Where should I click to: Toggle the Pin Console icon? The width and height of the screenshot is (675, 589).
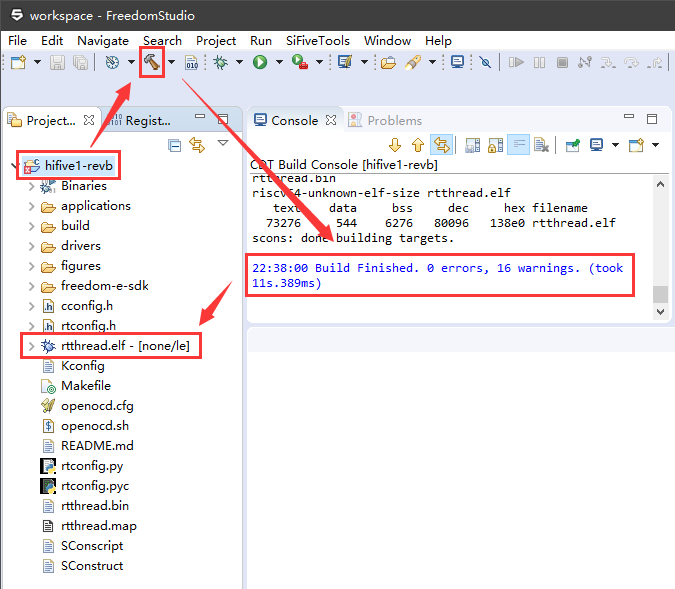pos(573,145)
